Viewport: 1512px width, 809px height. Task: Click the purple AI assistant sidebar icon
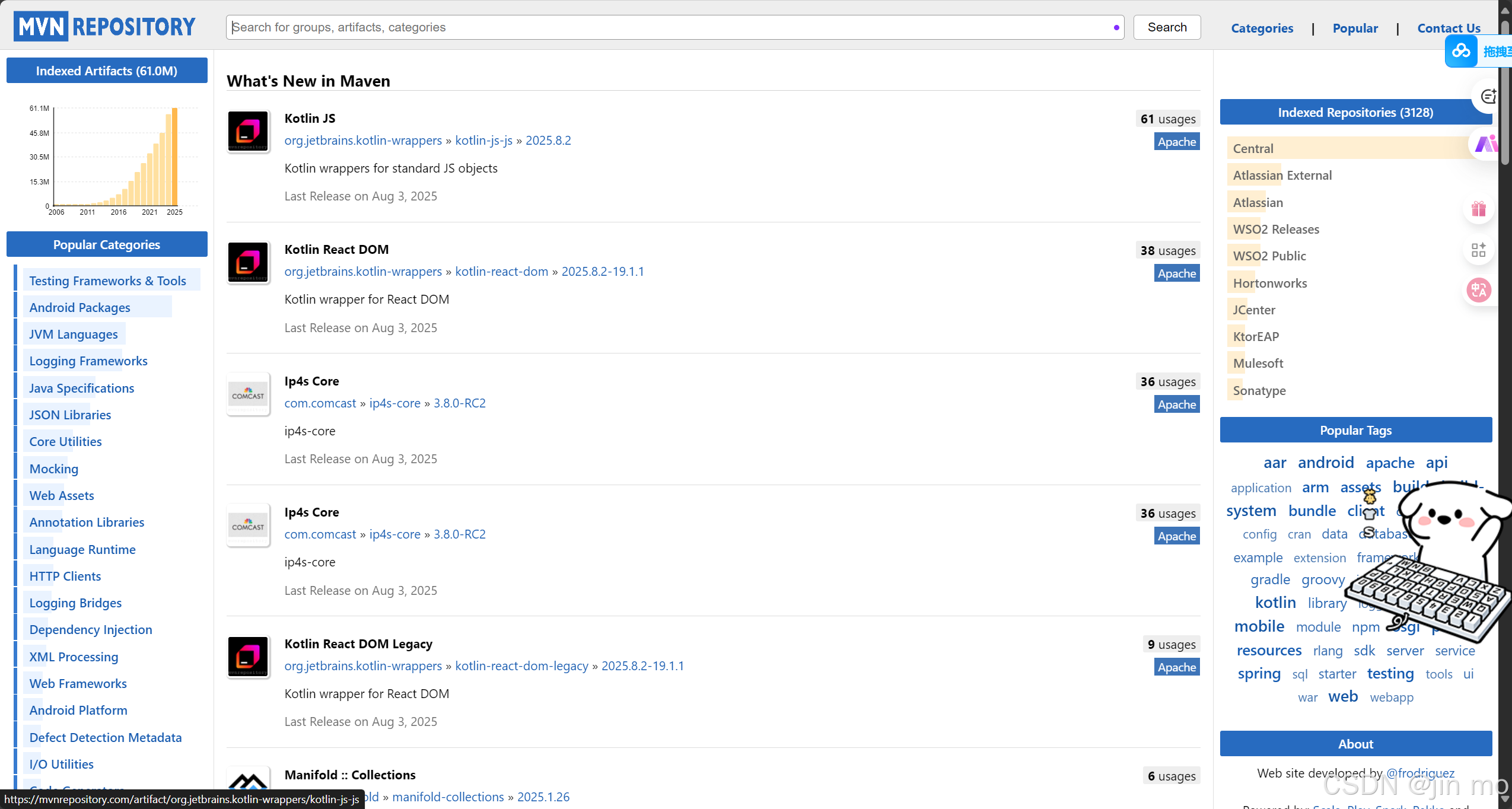click(1487, 144)
